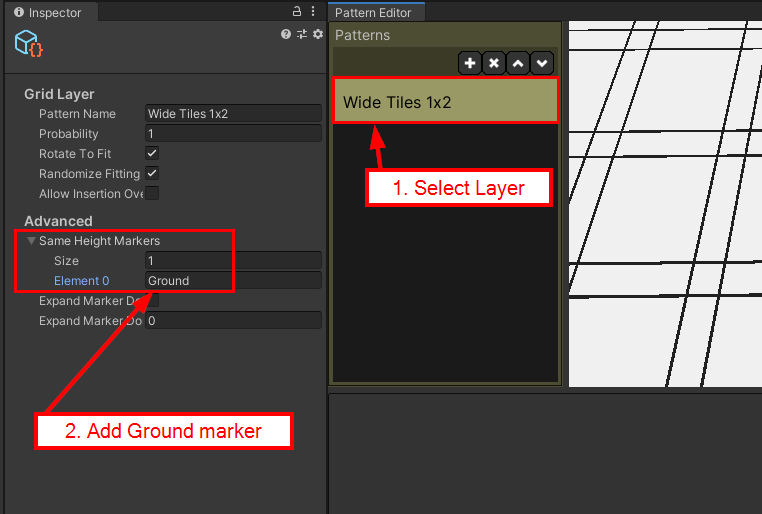Viewport: 762px width, 514px height.
Task: Toggle Rotate To Fit checkbox
Action: pos(152,154)
